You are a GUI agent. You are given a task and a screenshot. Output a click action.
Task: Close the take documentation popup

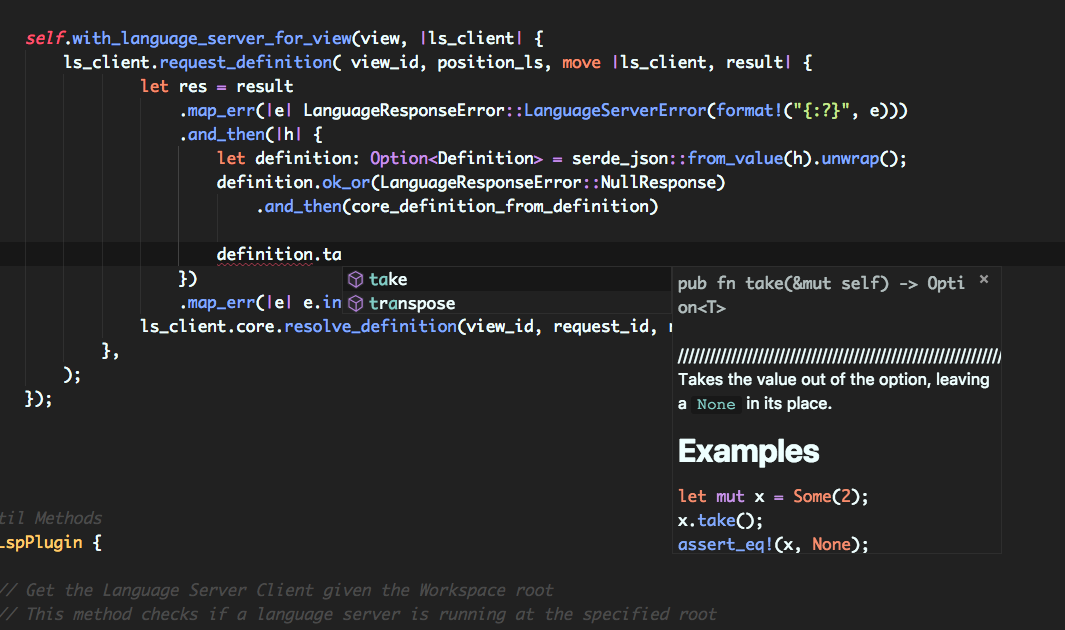tap(983, 281)
